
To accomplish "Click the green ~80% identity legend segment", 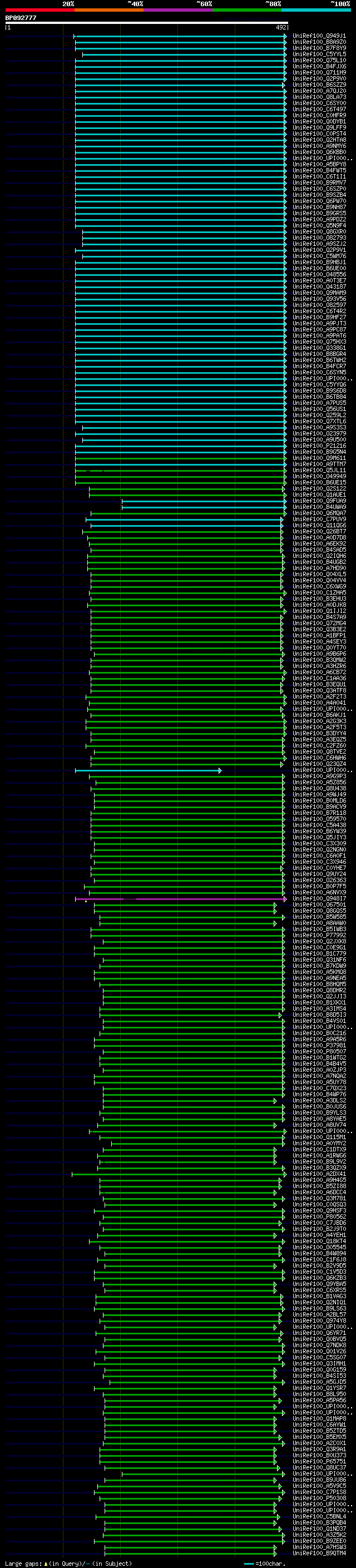I will 247,10.
